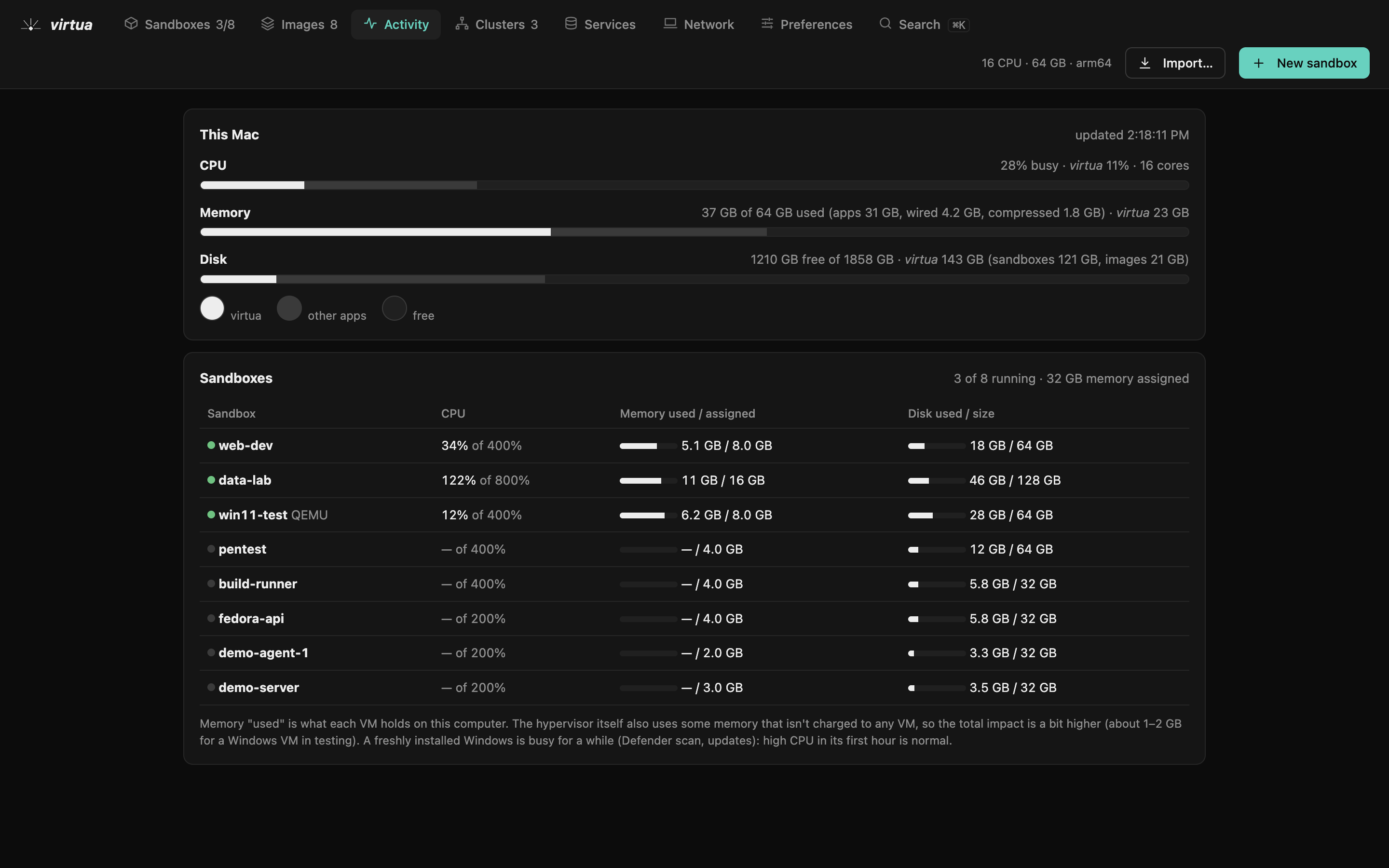Click the This Mac CPU usage bar
The image size is (1389, 868).
(x=694, y=186)
